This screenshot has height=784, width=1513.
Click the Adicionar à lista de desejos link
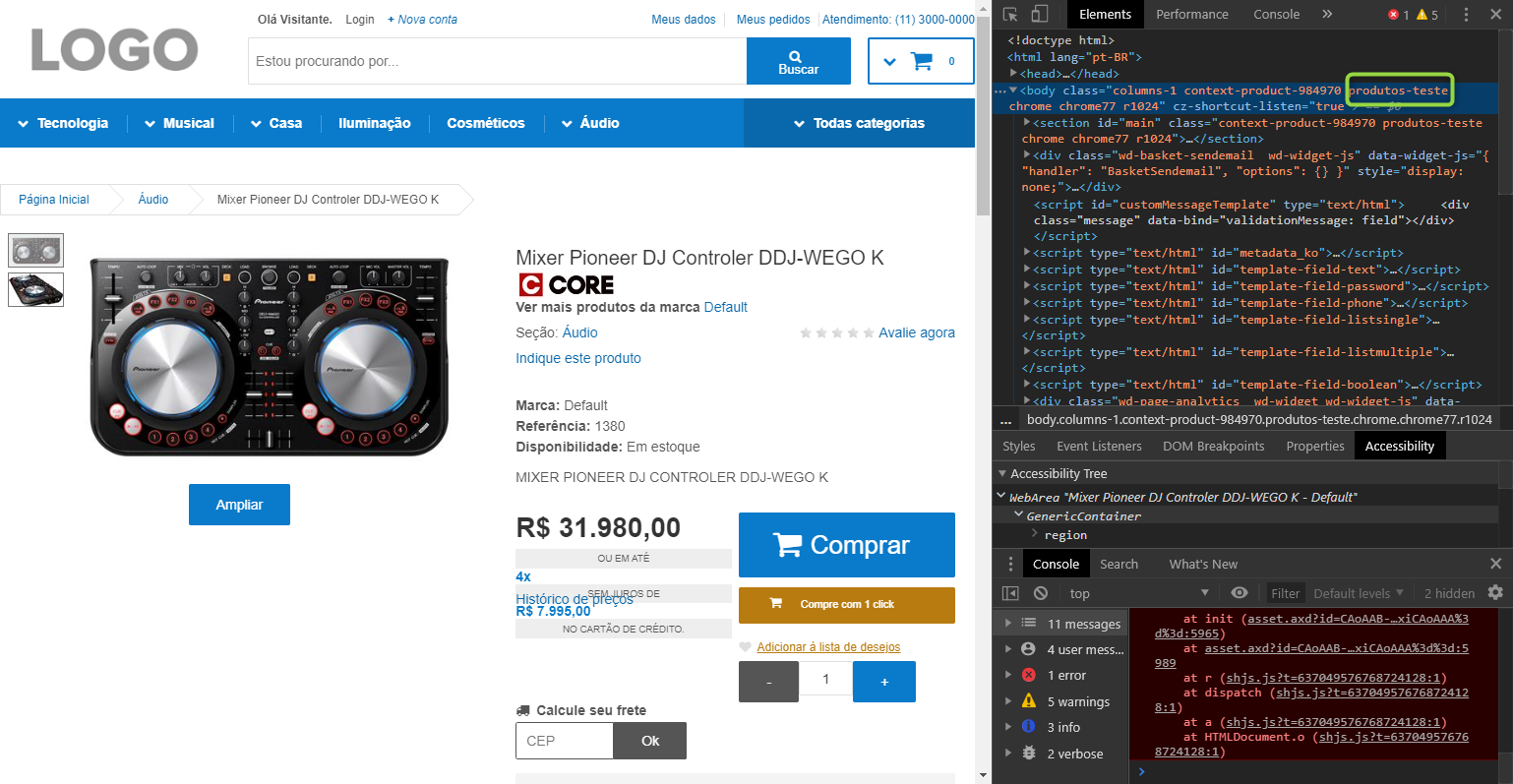click(828, 647)
